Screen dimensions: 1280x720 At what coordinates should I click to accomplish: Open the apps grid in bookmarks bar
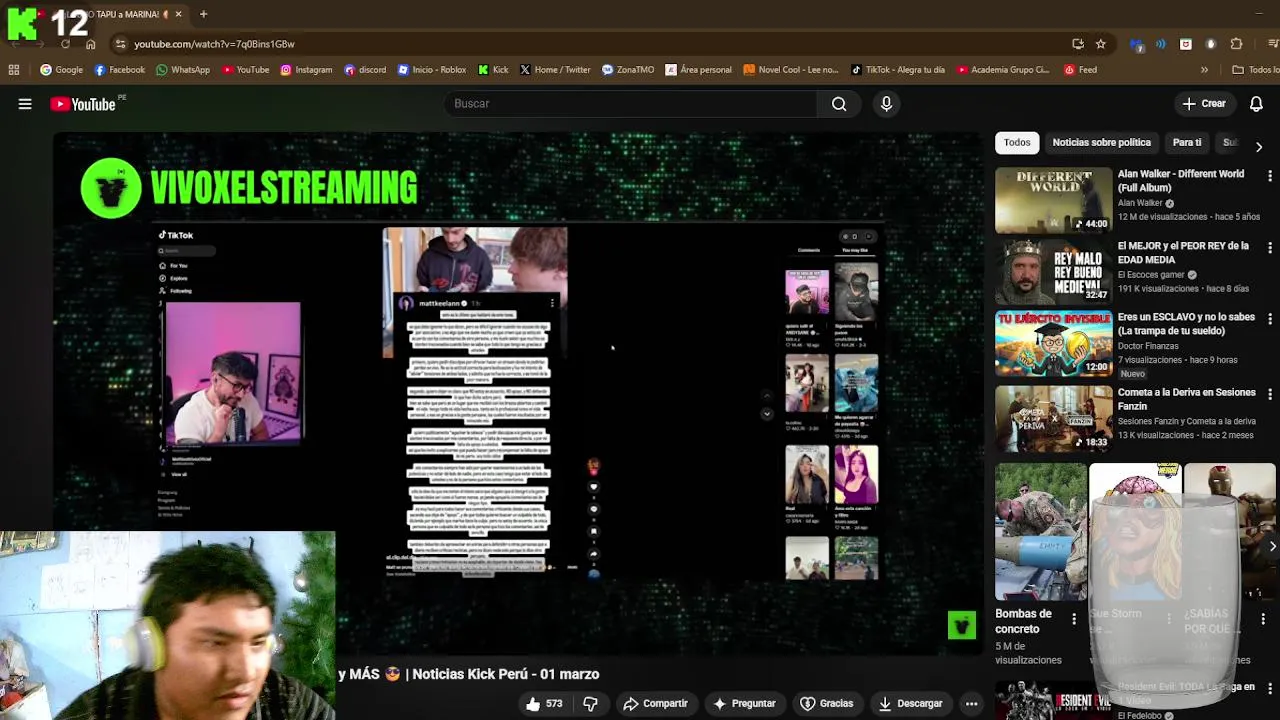point(14,70)
